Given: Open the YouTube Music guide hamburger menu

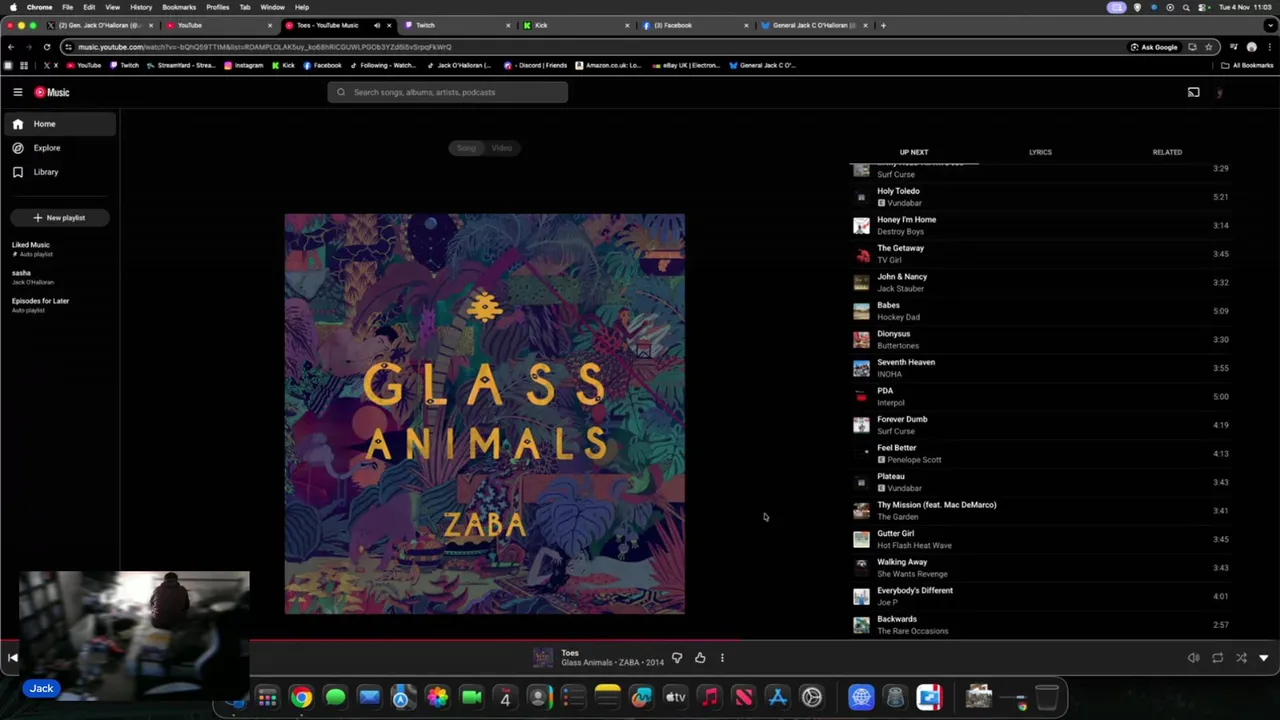Looking at the screenshot, I should coord(17,92).
